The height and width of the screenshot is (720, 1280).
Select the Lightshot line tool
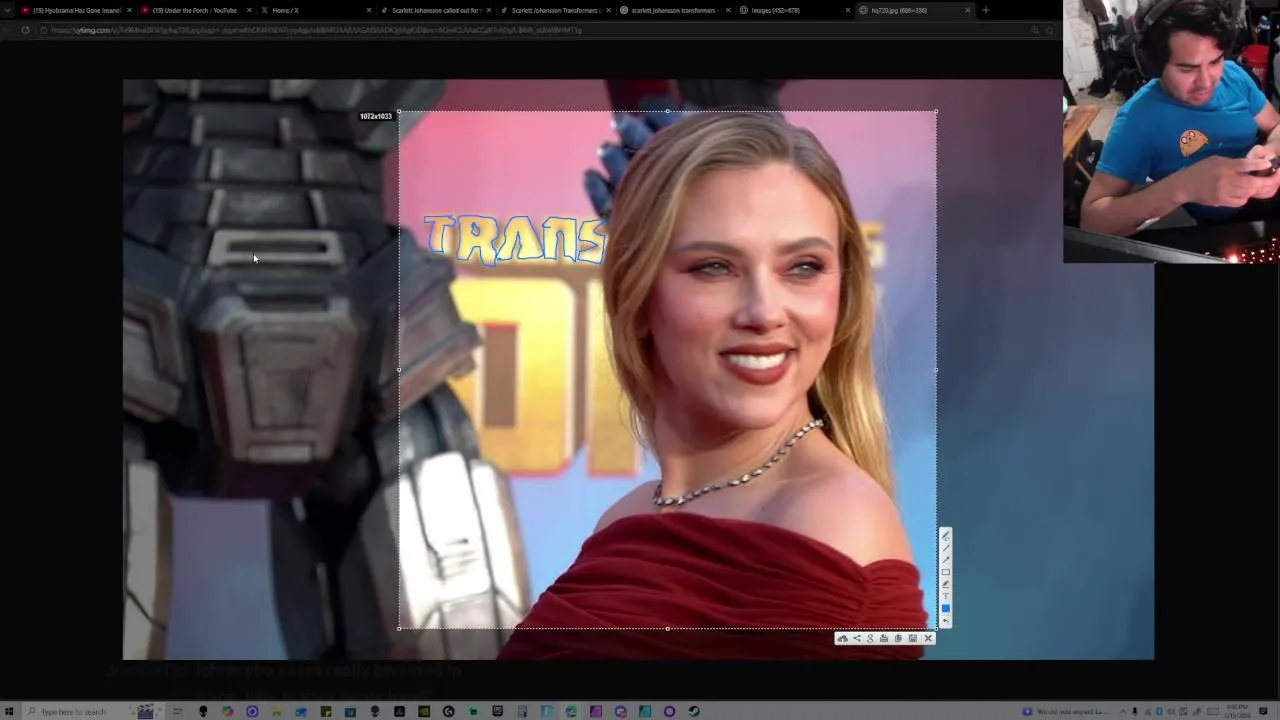pos(945,548)
